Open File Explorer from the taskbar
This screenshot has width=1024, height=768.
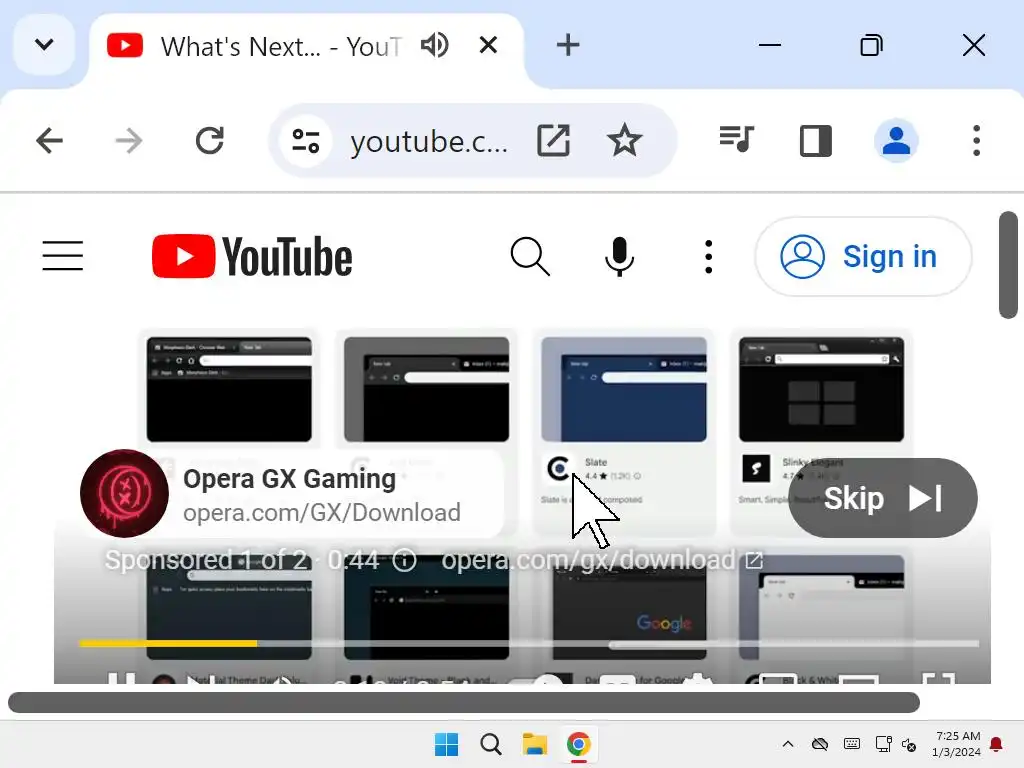(x=535, y=744)
